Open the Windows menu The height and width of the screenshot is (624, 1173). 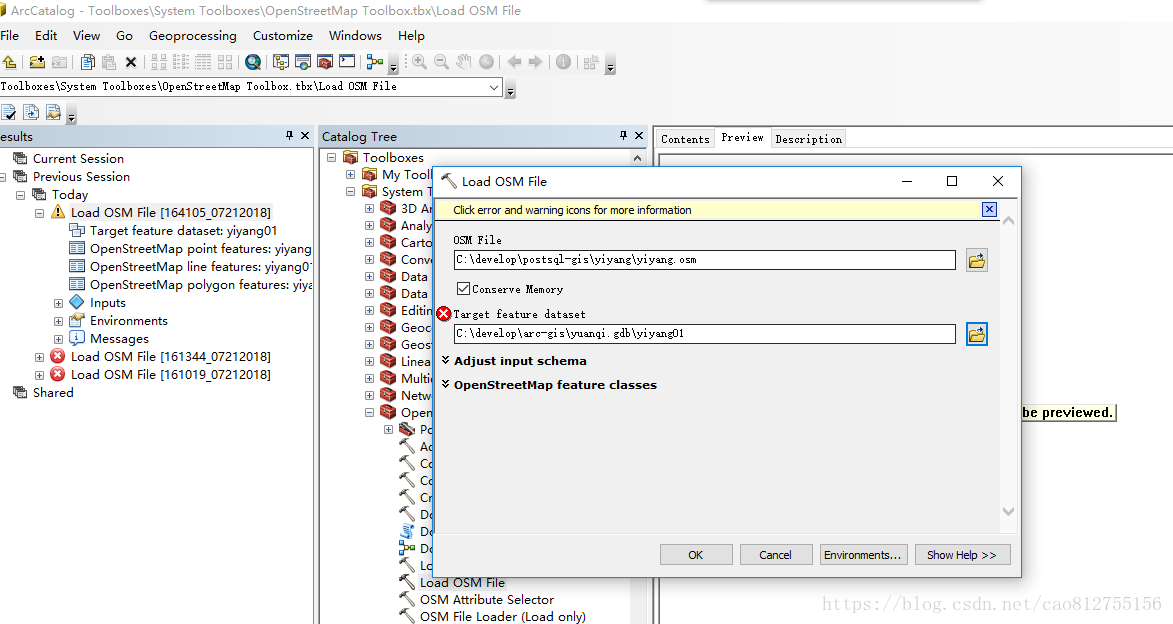pos(355,35)
